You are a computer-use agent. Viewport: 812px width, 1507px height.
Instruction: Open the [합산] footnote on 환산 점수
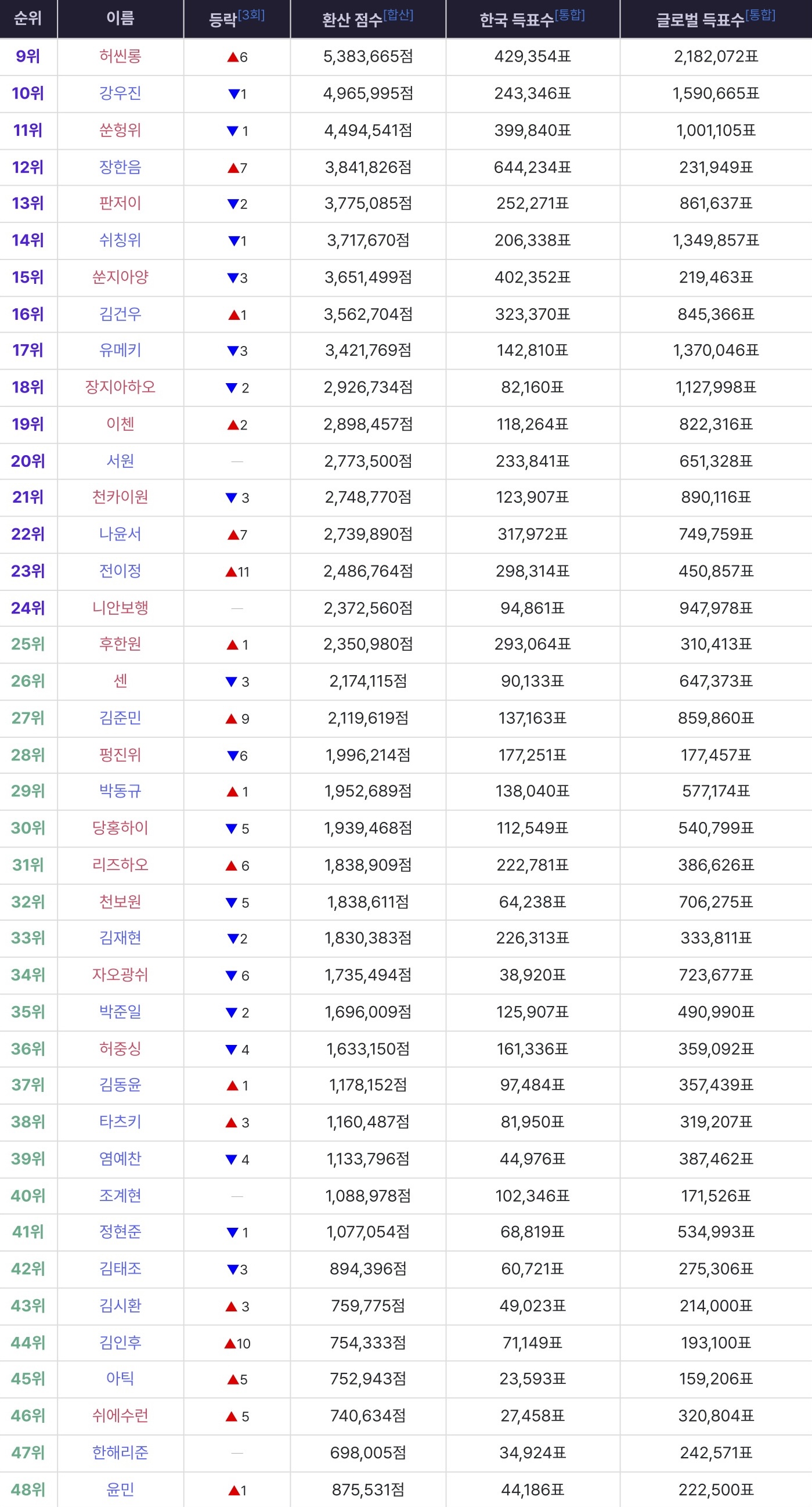click(398, 15)
